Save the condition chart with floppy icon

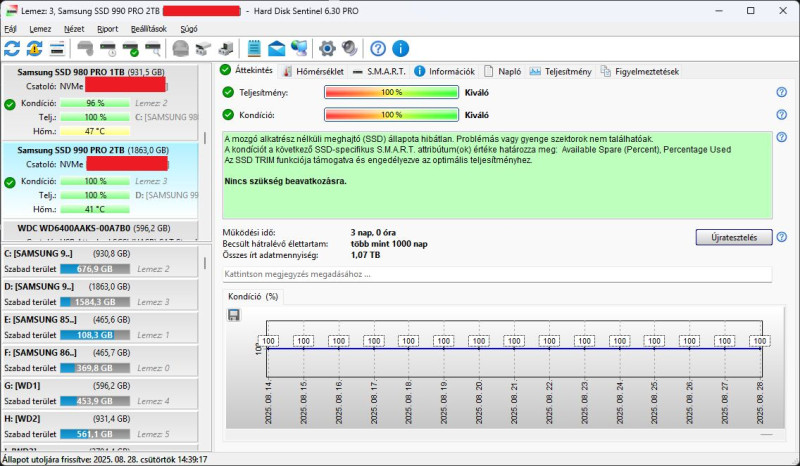(234, 315)
